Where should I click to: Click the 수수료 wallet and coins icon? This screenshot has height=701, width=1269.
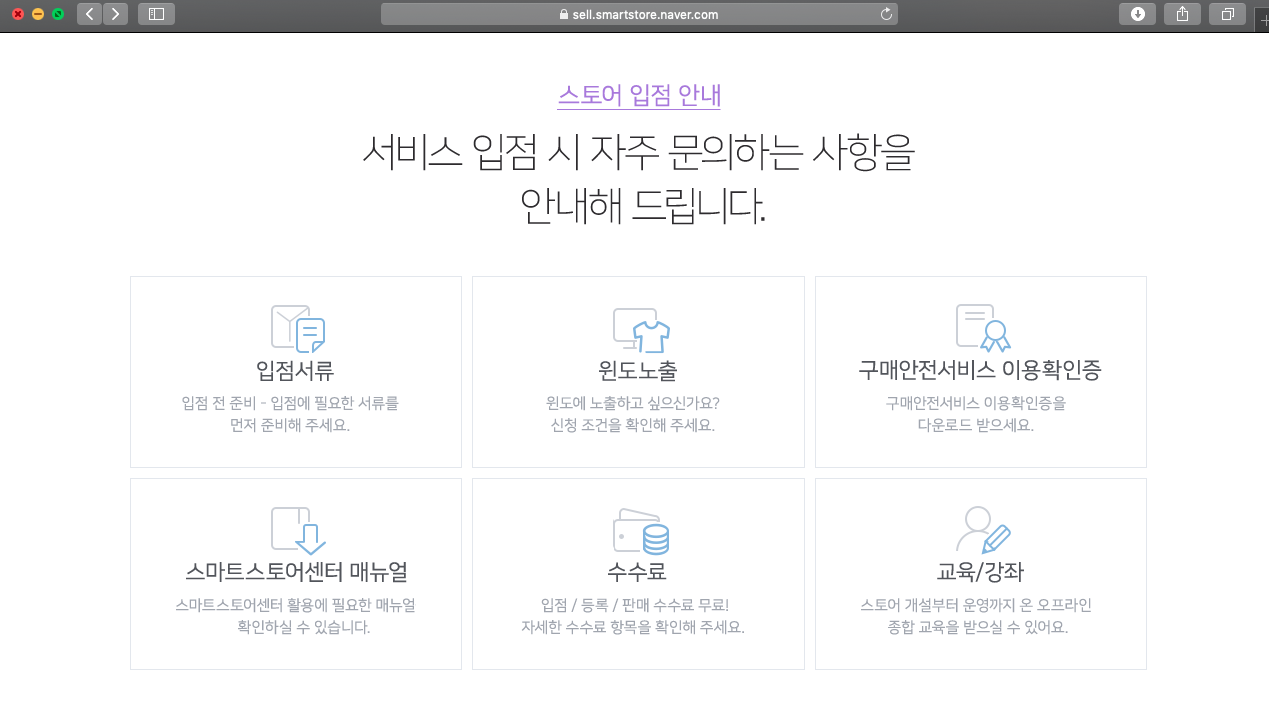[641, 532]
